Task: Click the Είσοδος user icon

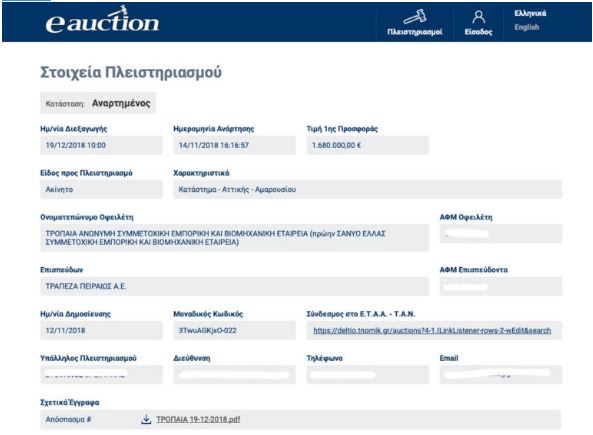Action: coord(478,17)
